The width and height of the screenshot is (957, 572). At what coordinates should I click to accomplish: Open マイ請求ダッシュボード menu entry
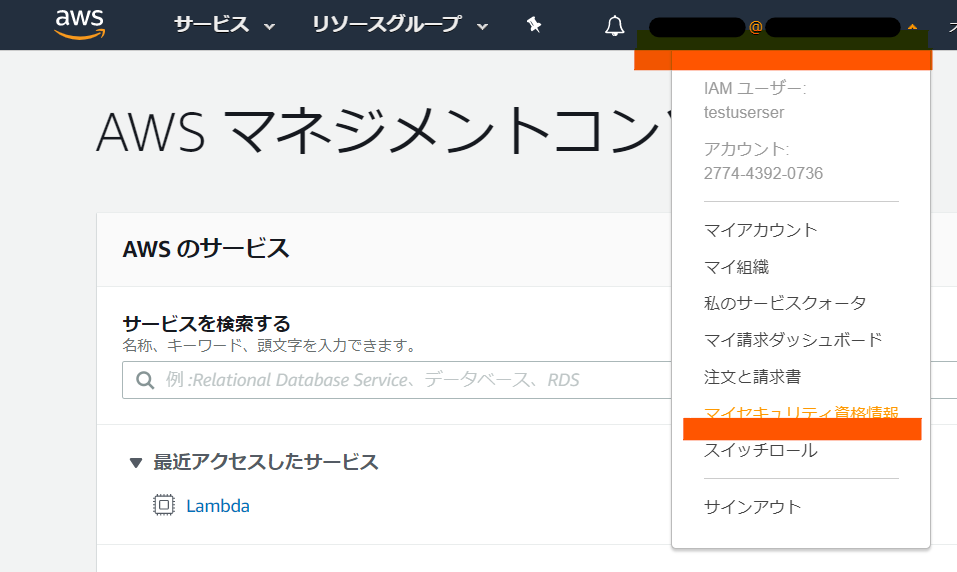tap(793, 339)
